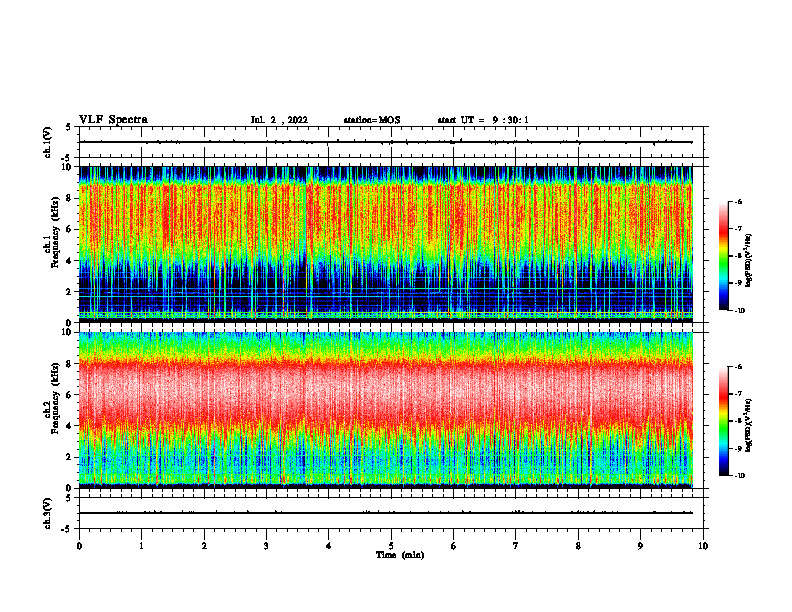Click inside the ch.2 spectrogram panel

(x=386, y=410)
